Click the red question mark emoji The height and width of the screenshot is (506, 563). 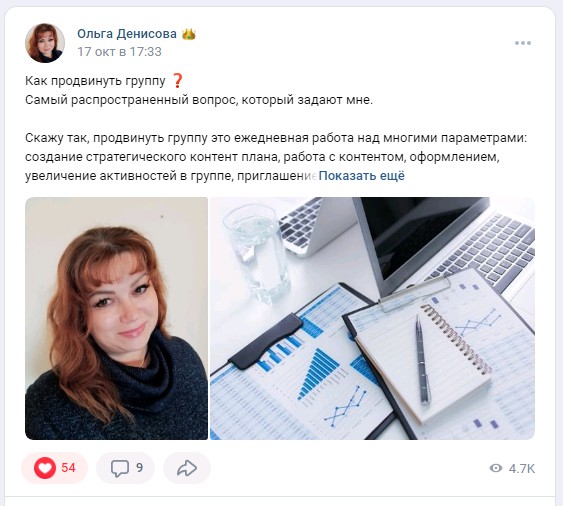pos(177,81)
